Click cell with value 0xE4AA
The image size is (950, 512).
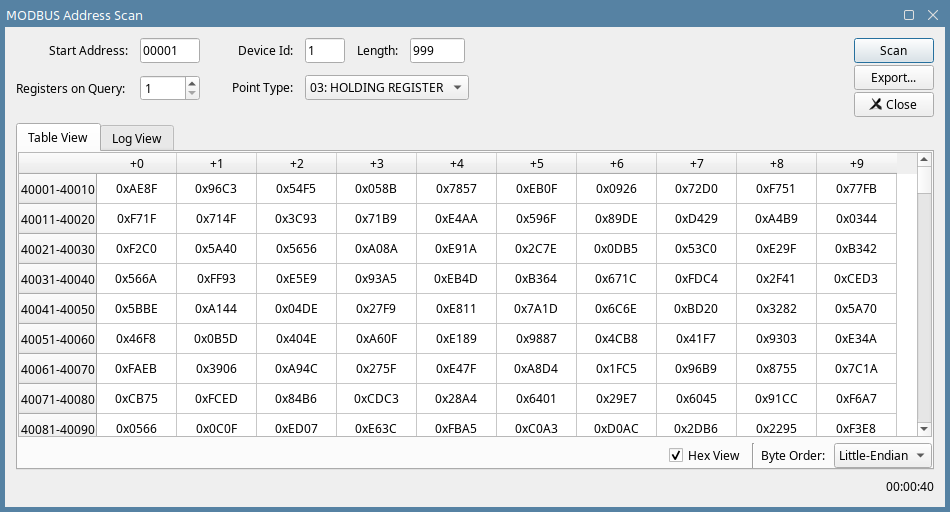[x=457, y=219]
